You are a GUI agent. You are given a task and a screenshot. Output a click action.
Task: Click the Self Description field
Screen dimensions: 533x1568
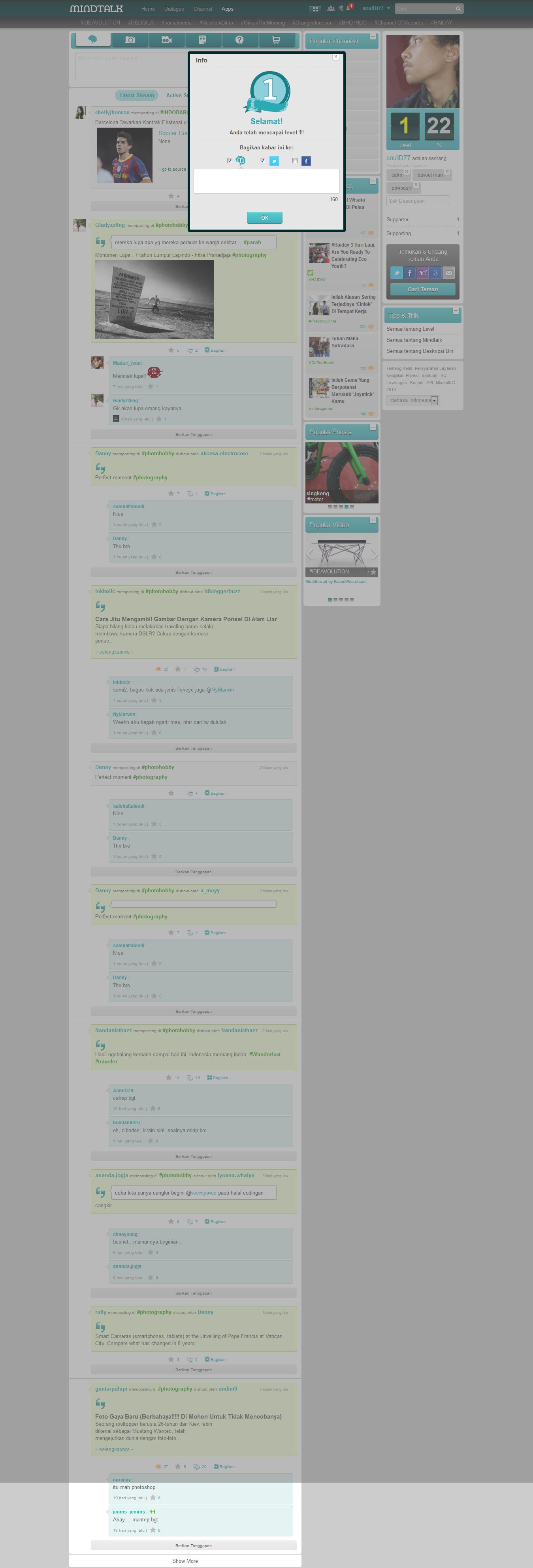[418, 201]
